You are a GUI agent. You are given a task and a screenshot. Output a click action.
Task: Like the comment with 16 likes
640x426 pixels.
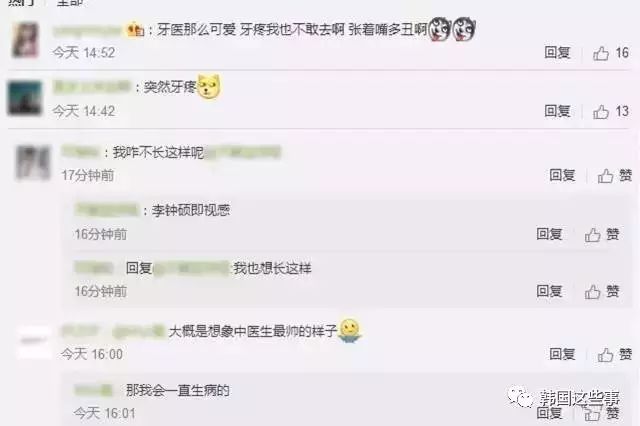pos(611,53)
